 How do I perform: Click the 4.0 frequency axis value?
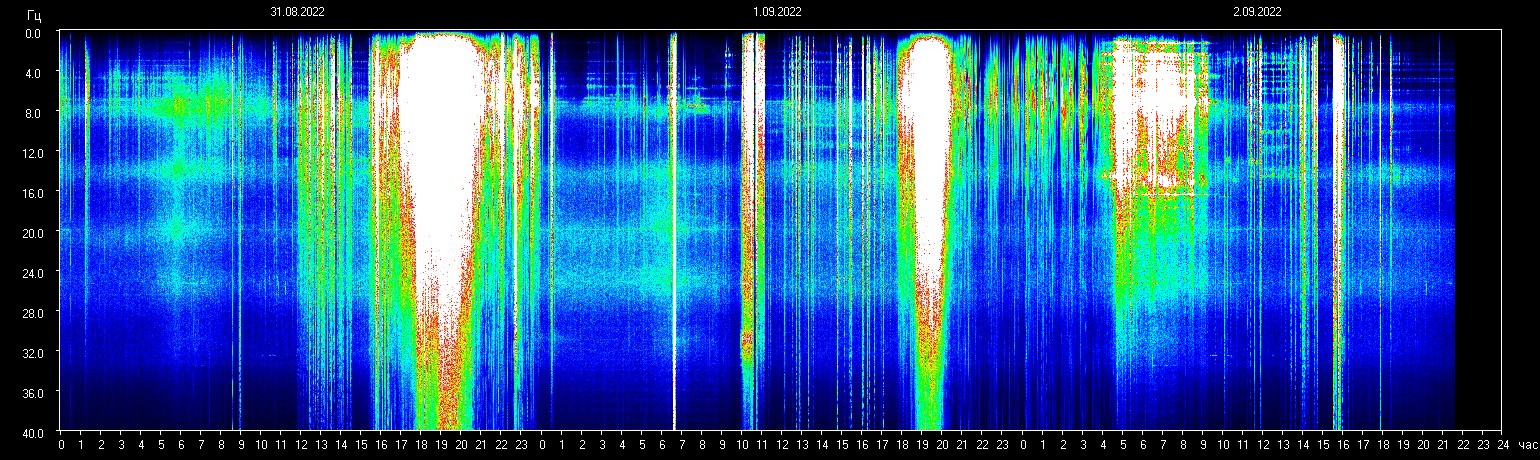point(33,73)
